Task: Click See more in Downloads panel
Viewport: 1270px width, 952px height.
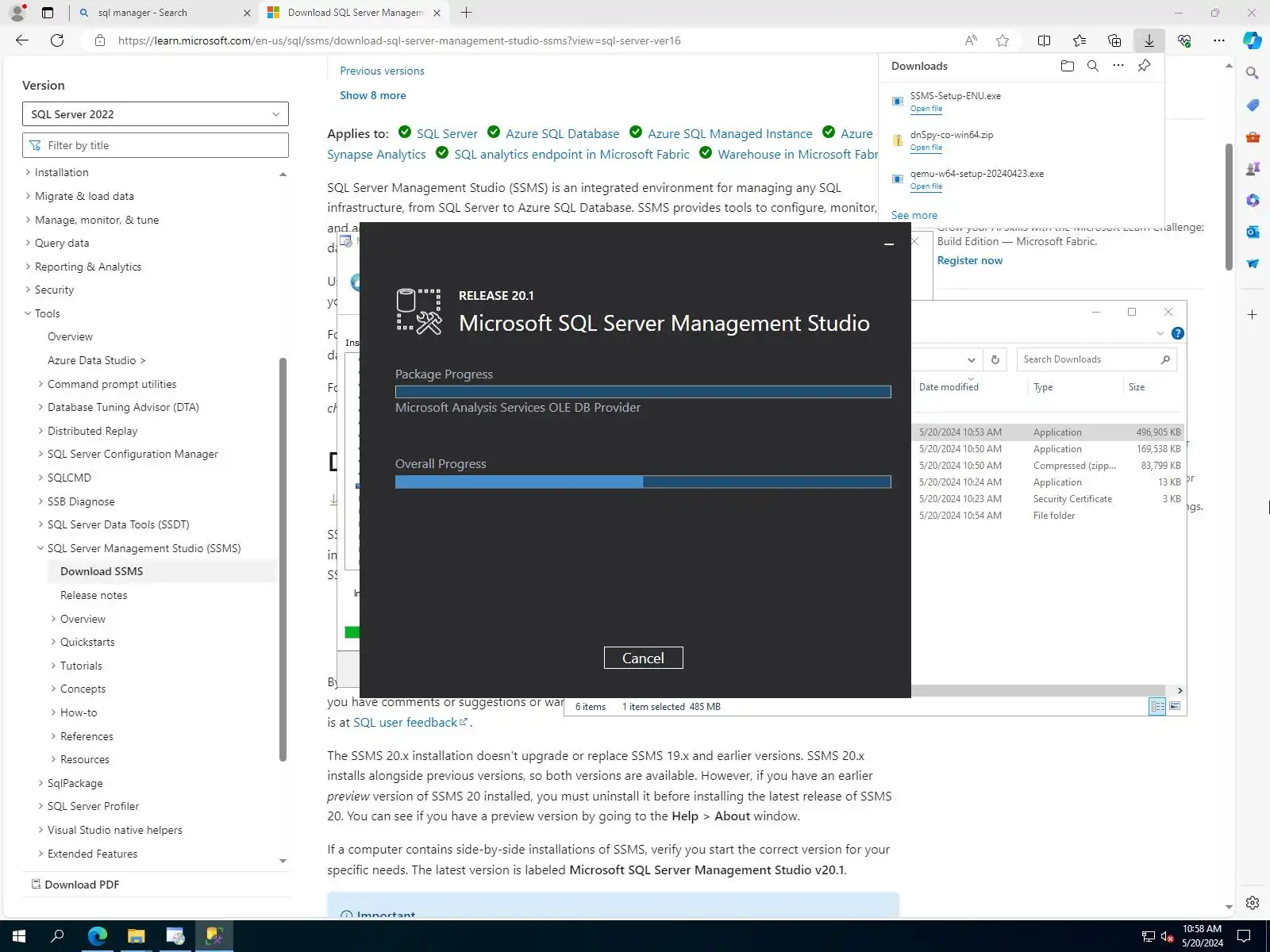Action: pyautogui.click(x=914, y=215)
